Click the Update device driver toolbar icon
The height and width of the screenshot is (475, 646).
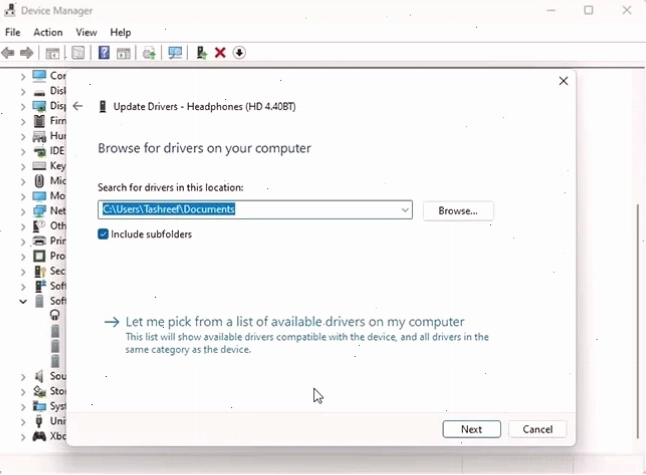point(201,53)
